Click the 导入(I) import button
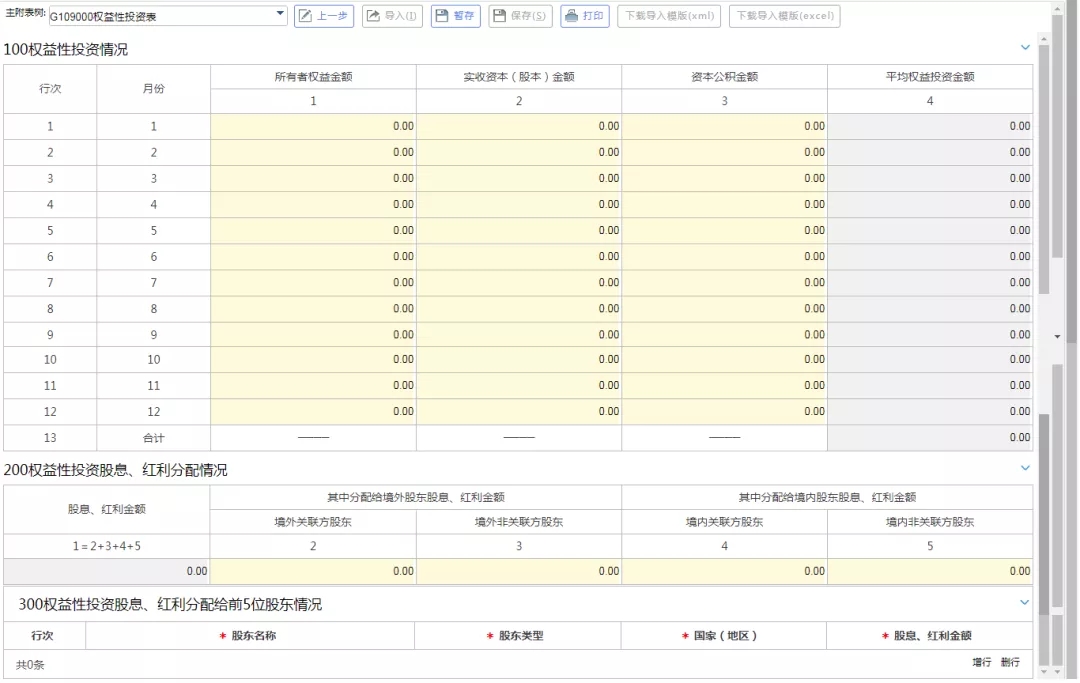The width and height of the screenshot is (1080, 683). coord(392,16)
